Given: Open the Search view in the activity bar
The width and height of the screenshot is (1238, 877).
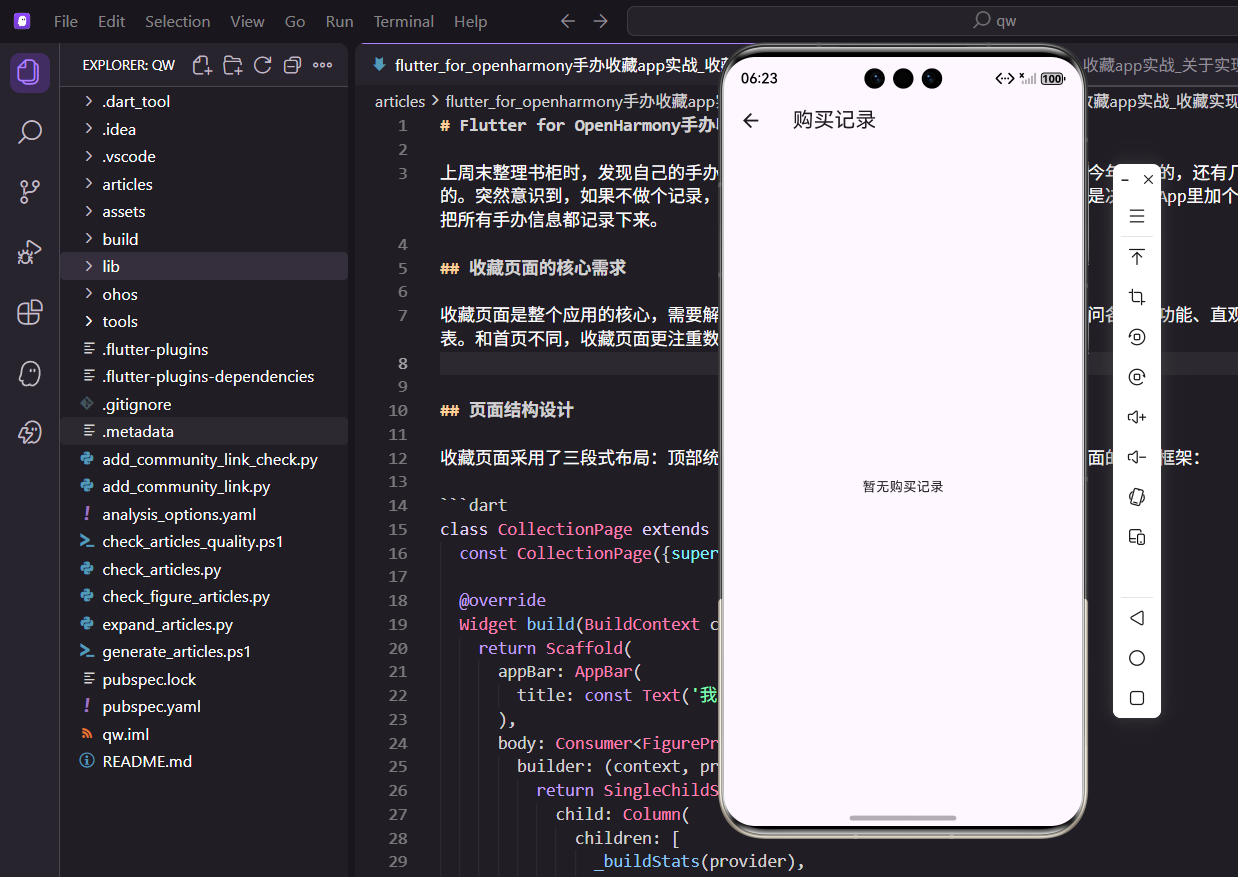Looking at the screenshot, I should coord(30,132).
